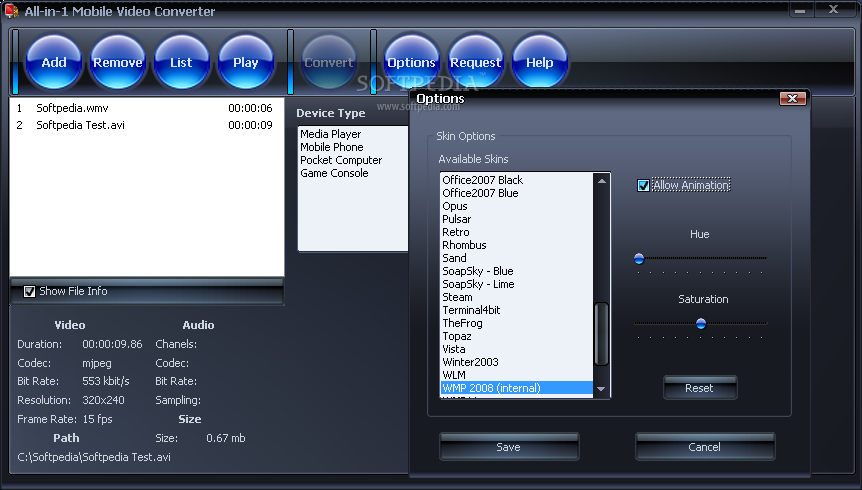Click the file path C:\Softpedia\Softpedia Test.avi
The image size is (862, 490).
point(94,458)
